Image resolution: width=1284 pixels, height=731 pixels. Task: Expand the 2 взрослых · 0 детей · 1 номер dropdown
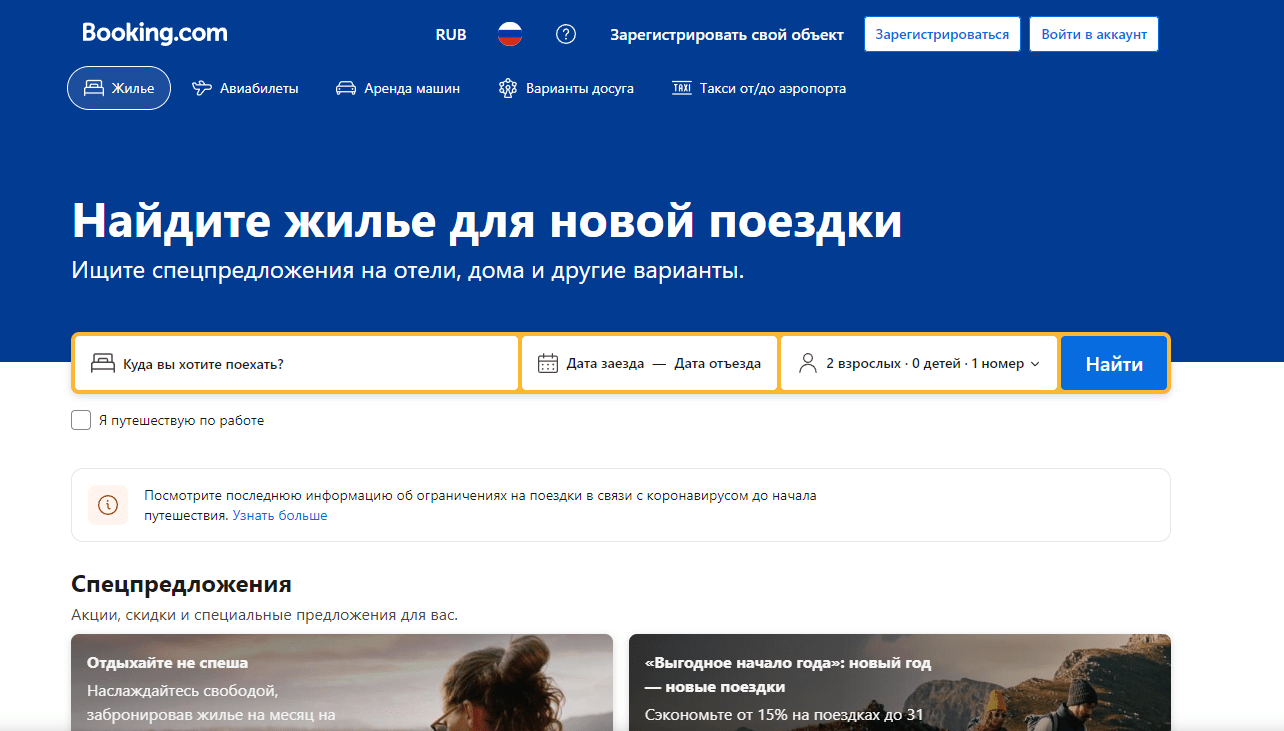(x=919, y=363)
